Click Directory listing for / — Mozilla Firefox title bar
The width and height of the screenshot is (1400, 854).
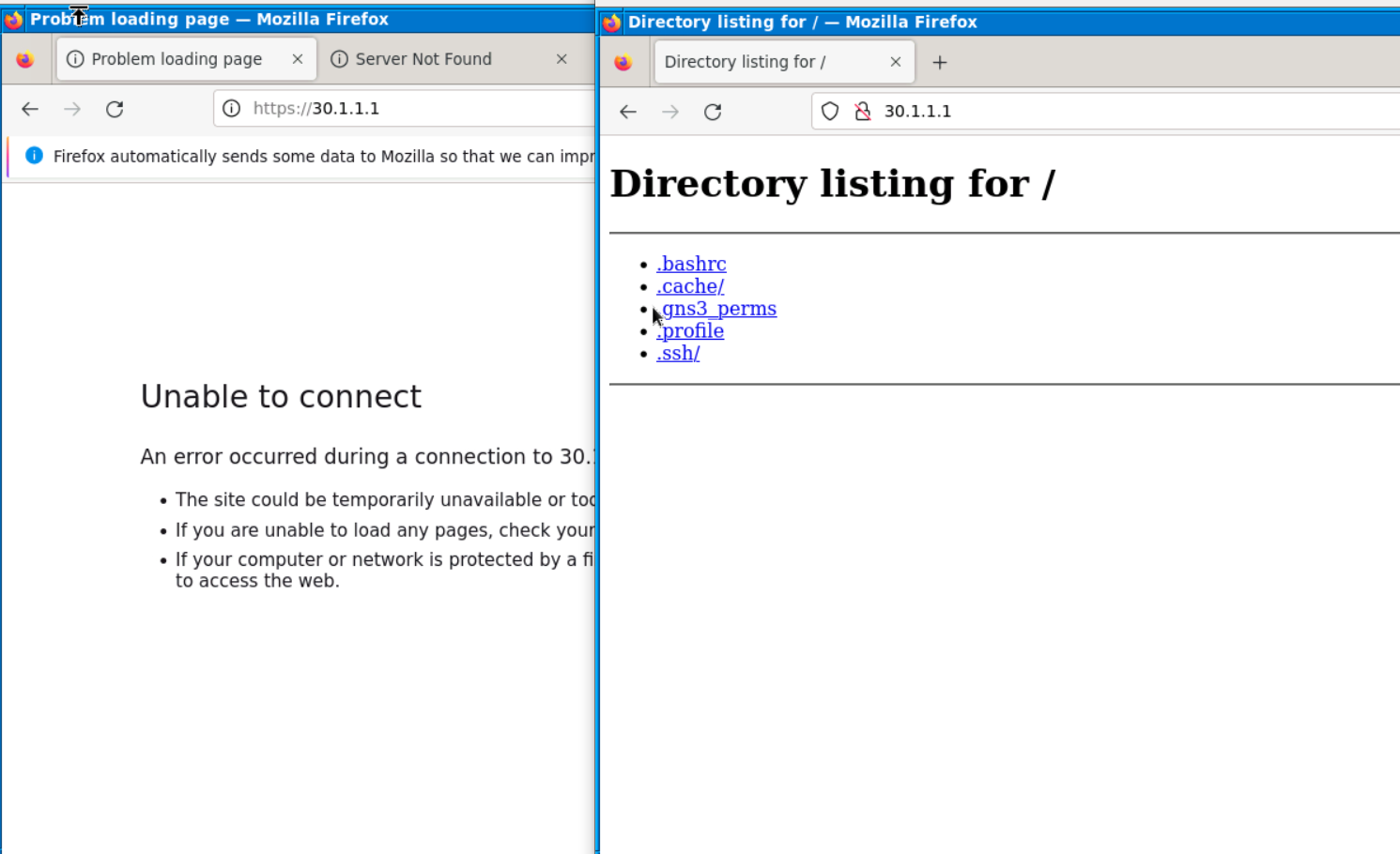click(x=1000, y=23)
